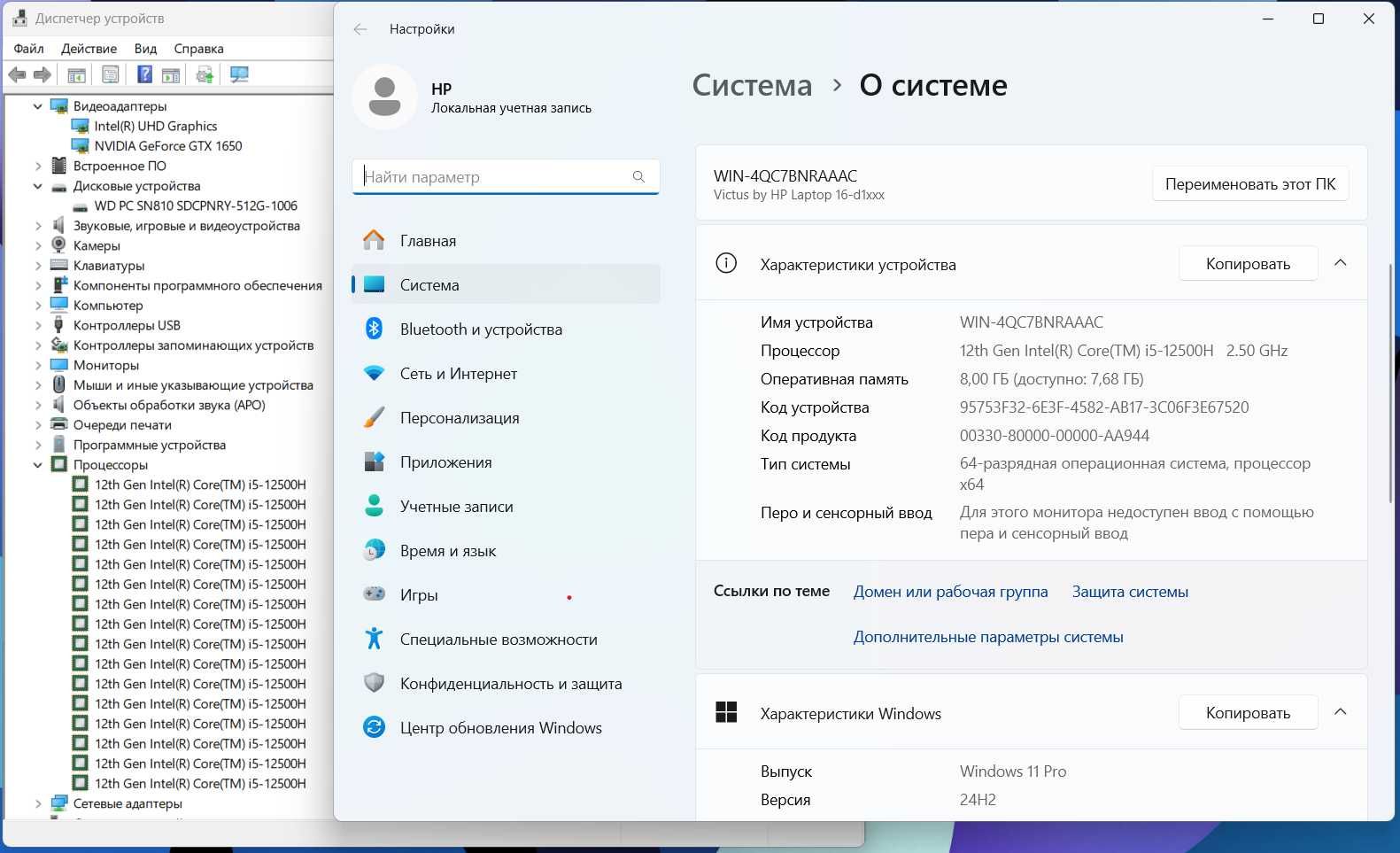Click the globe clock icon of Время и язык
Screen dimensions: 1400x853
click(x=374, y=550)
